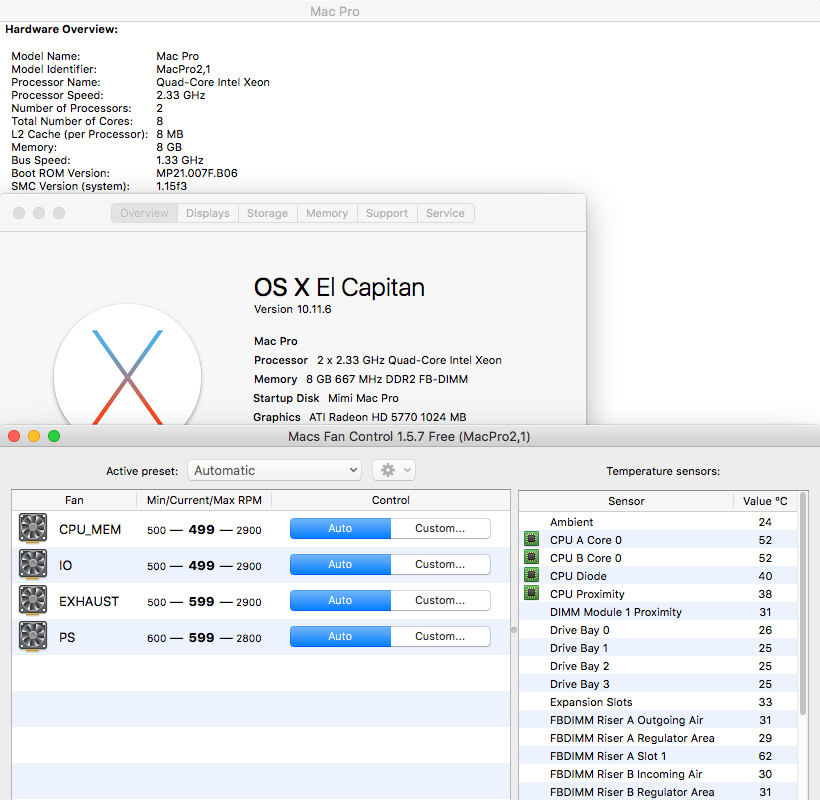Switch to Memory tab in About This Mac
Screen dimensions: 820x800
click(x=327, y=213)
